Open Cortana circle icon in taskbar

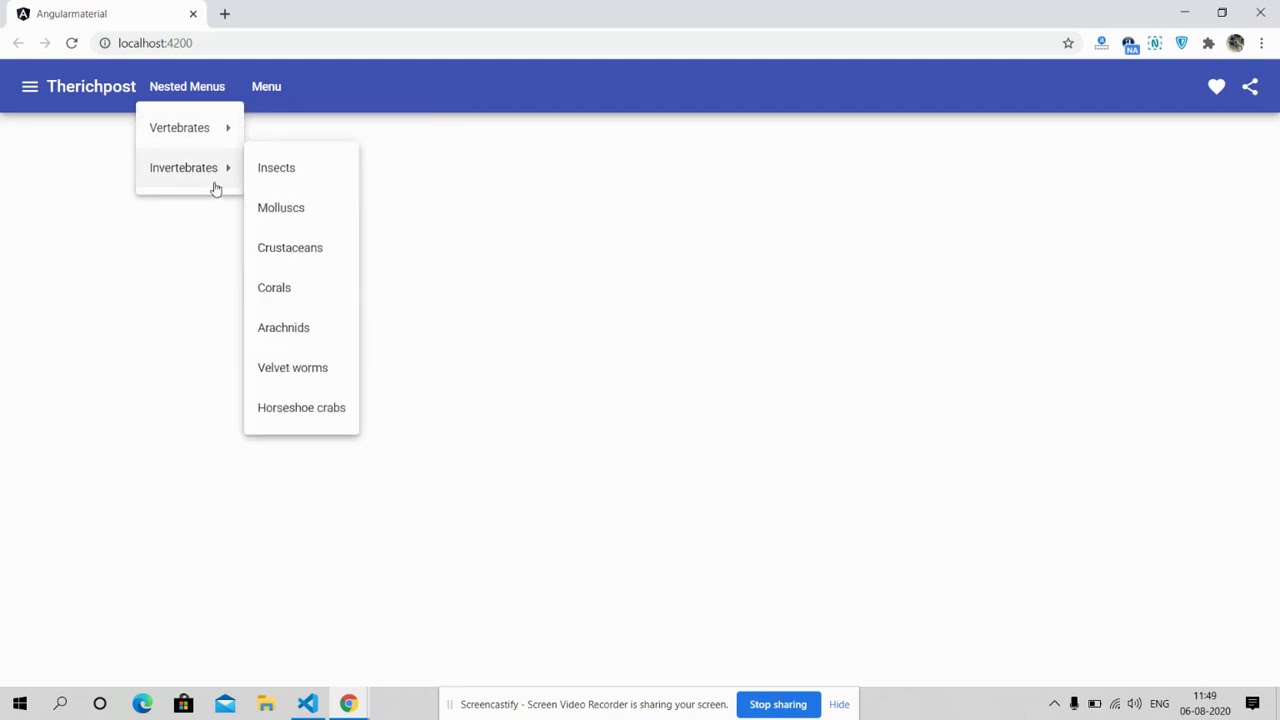pyautogui.click(x=100, y=704)
